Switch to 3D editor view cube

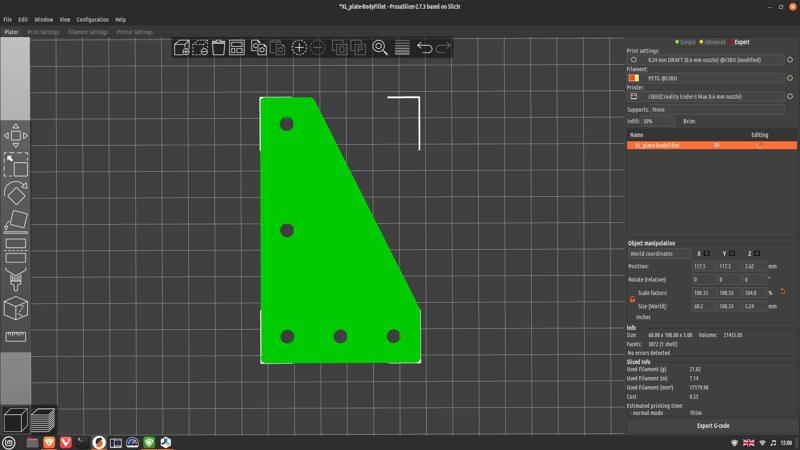click(16, 420)
